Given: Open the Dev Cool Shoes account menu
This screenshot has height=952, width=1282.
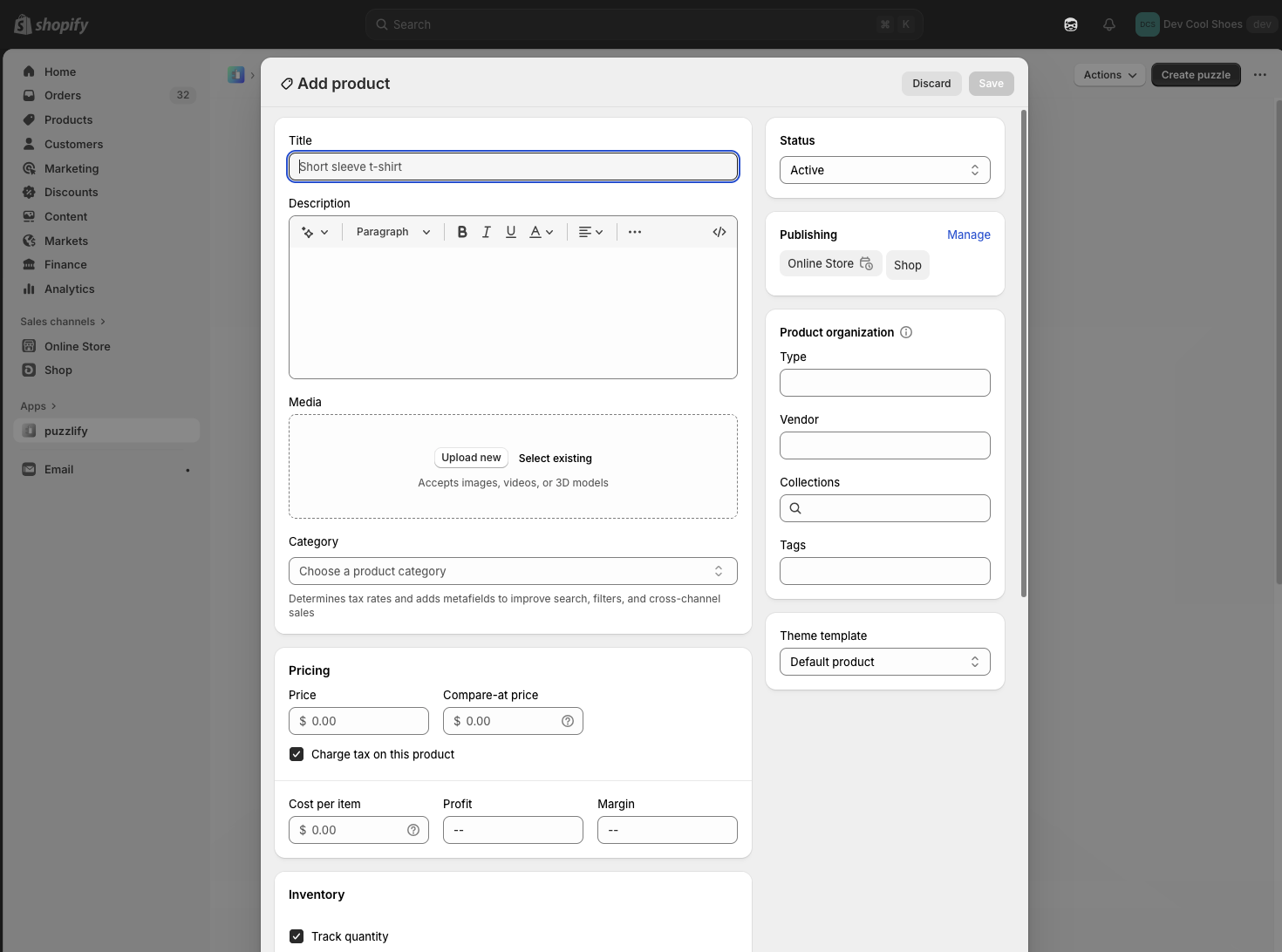Looking at the screenshot, I should point(1206,24).
